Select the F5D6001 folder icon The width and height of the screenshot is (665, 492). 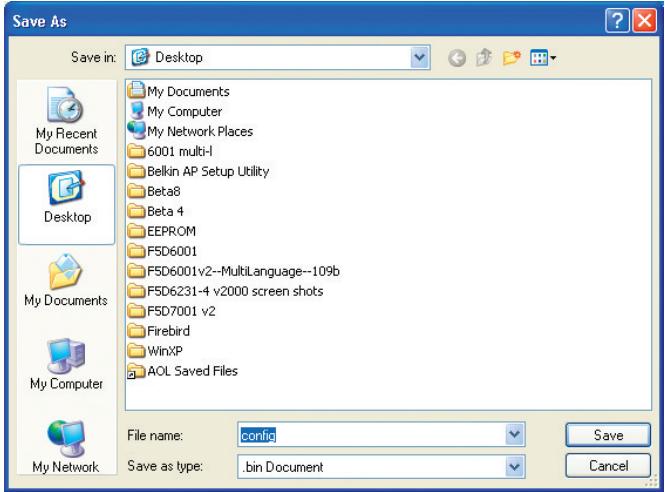[137, 251]
